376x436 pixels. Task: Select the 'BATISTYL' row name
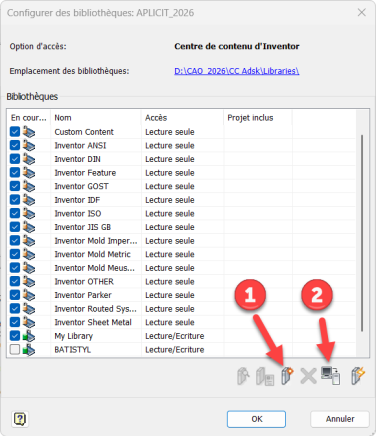(72, 350)
